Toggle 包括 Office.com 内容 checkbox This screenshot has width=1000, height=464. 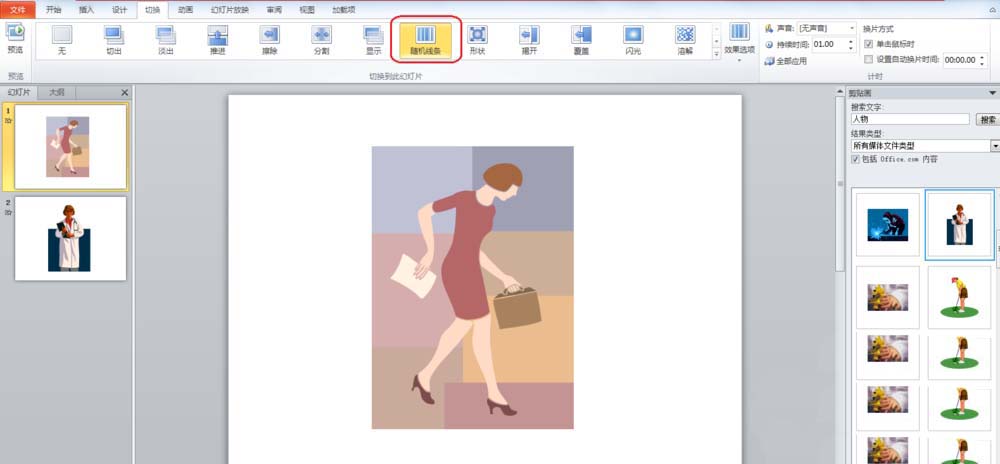point(855,159)
